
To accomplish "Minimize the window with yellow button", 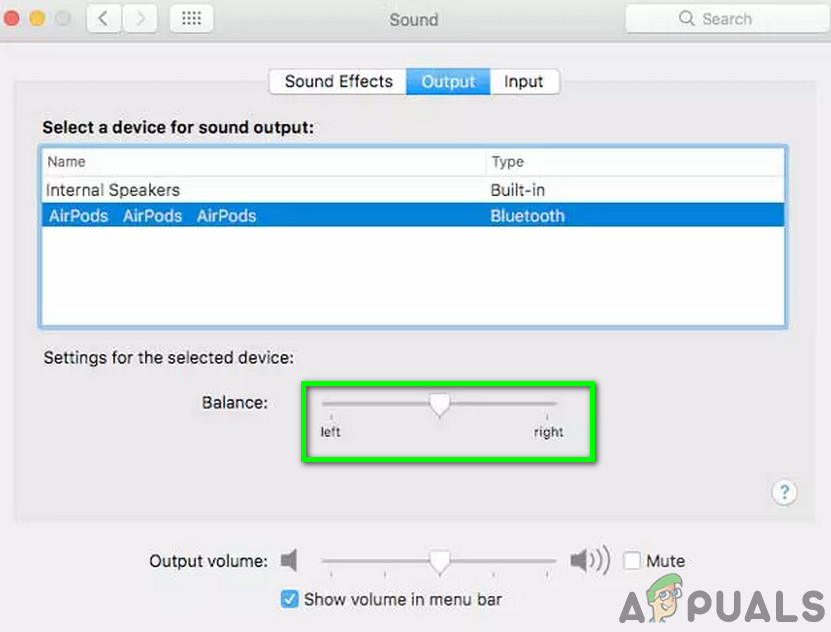I will (37, 19).
